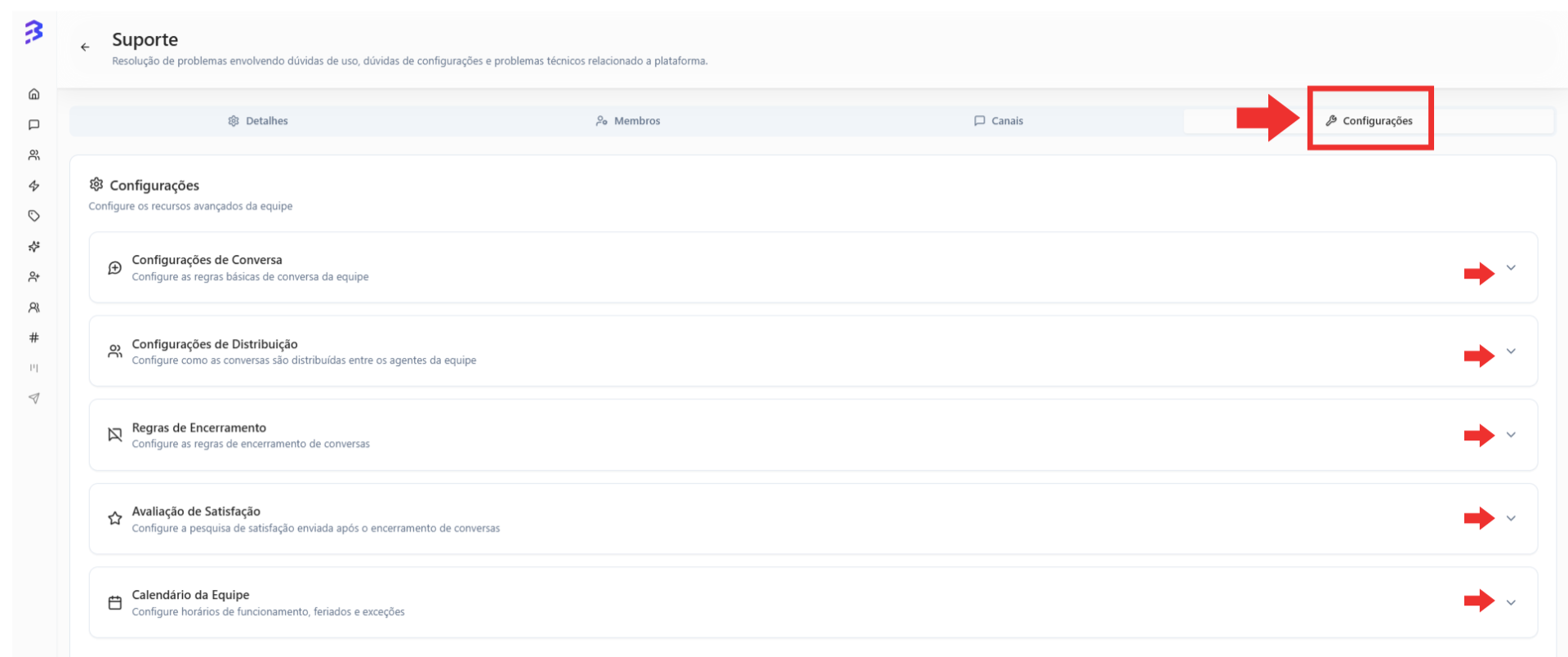Select the Configurações tab

(x=1370, y=121)
